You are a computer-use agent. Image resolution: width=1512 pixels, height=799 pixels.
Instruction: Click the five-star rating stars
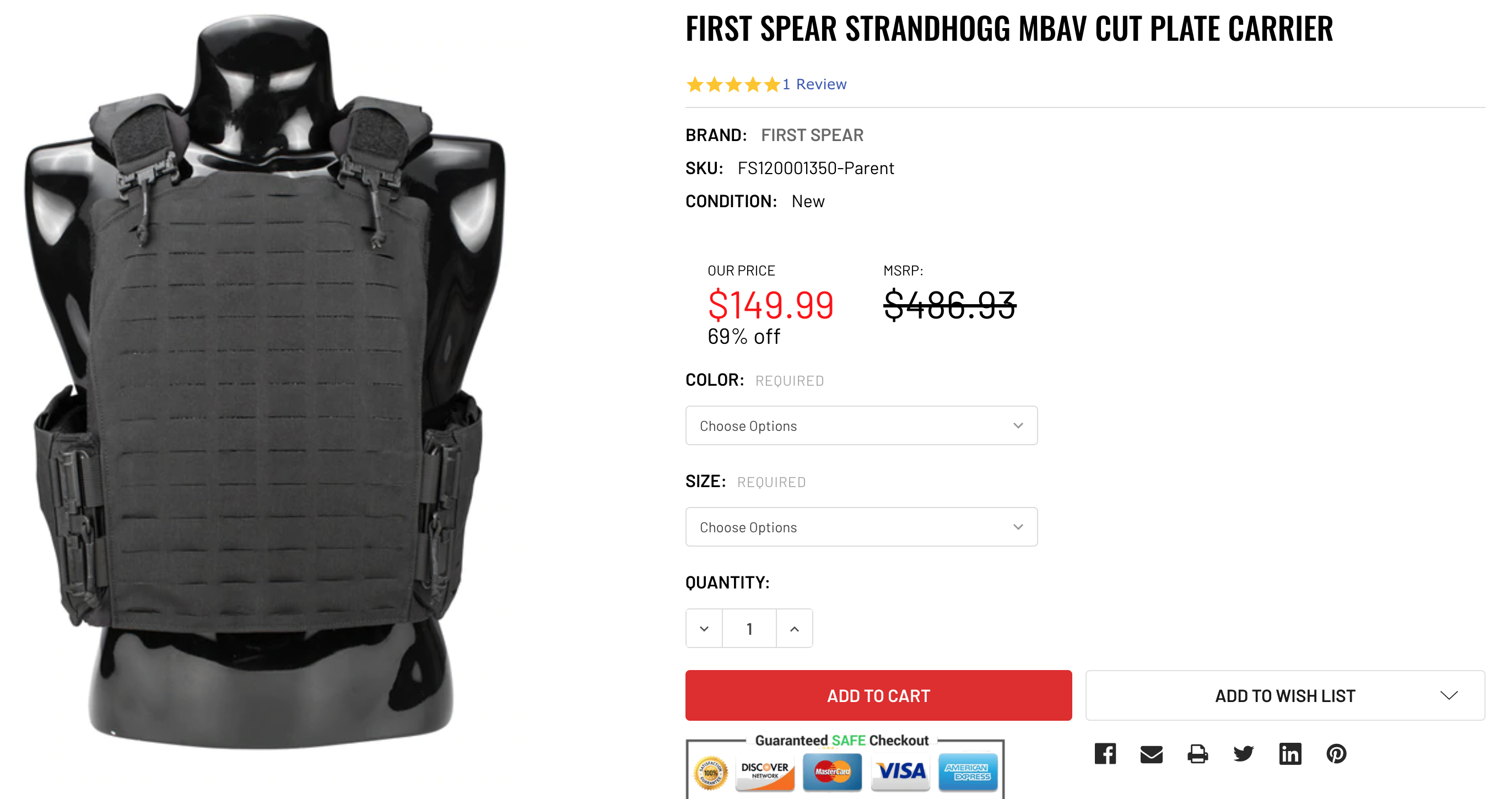tap(733, 85)
